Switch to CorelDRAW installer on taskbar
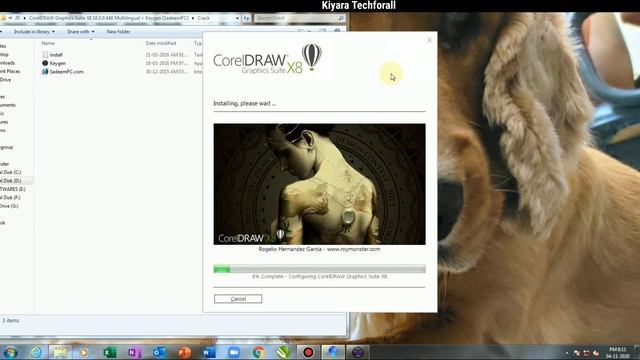This screenshot has width=640, height=360. click(358, 352)
